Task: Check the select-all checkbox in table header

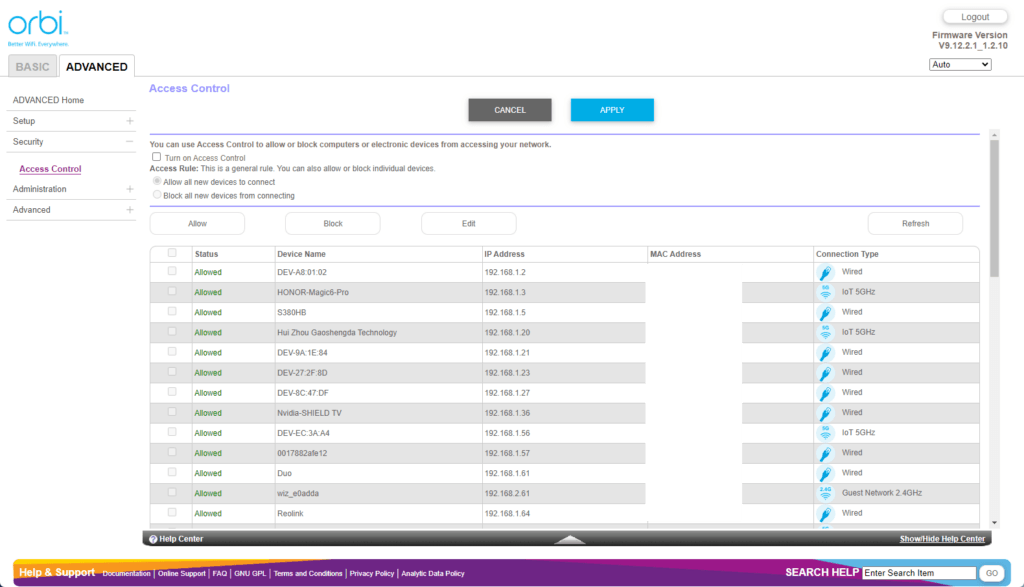Action: 172,253
